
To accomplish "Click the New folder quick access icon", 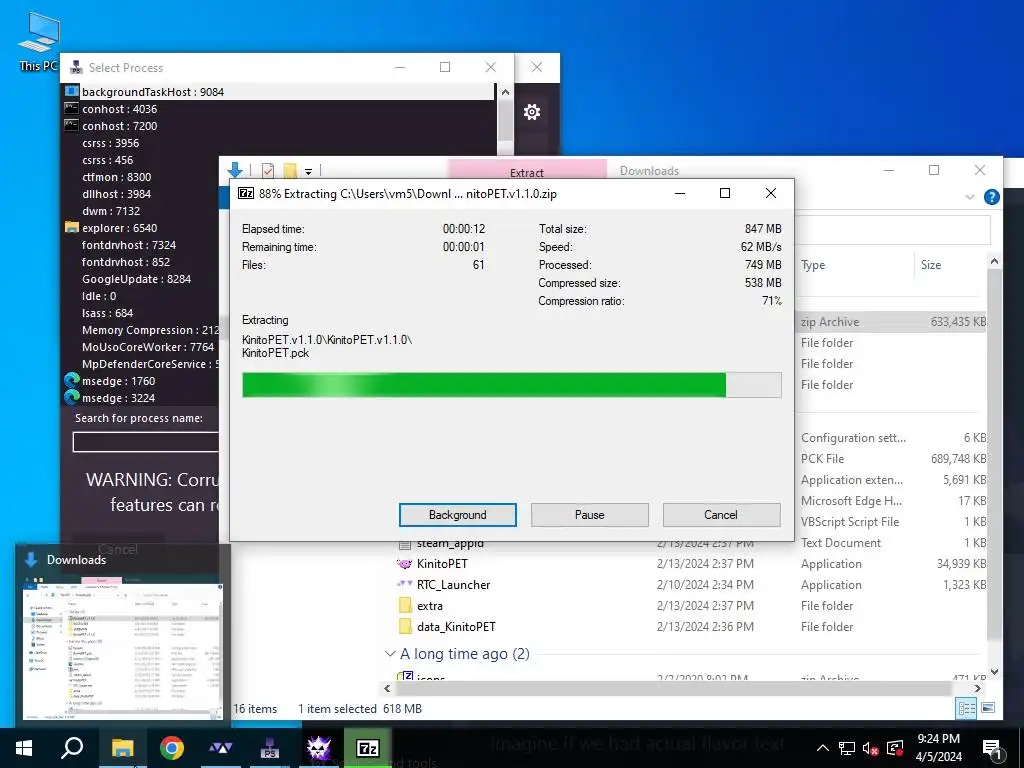I will click(x=290, y=170).
